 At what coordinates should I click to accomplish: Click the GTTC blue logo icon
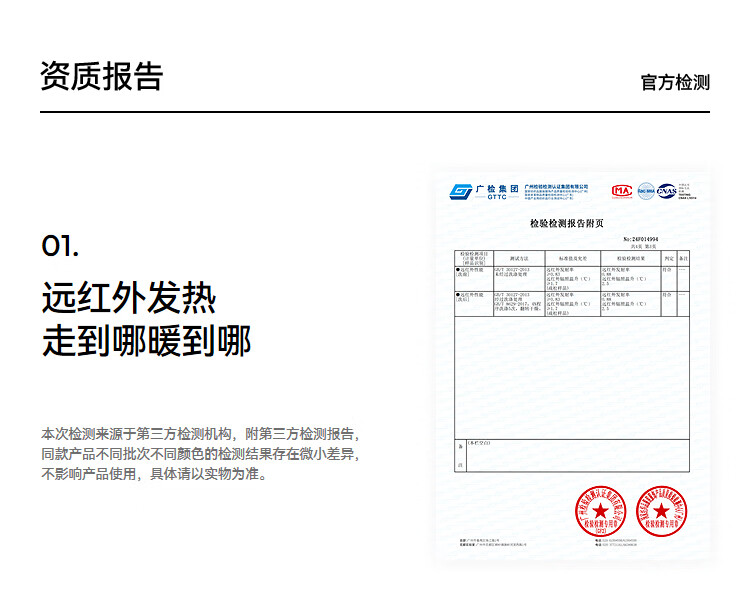pyautogui.click(x=461, y=191)
